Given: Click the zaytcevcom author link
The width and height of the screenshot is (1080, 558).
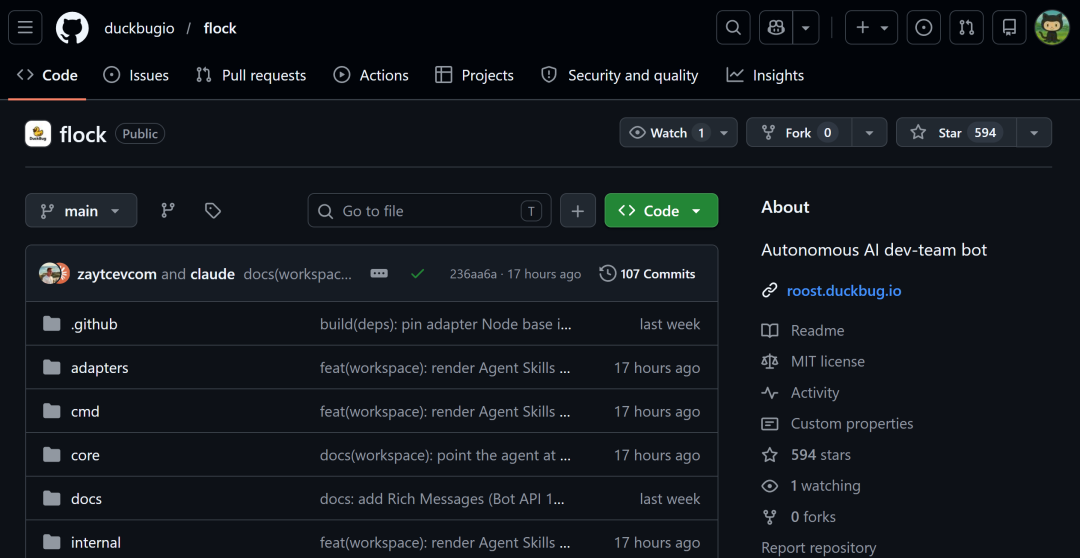Looking at the screenshot, I should 116,274.
